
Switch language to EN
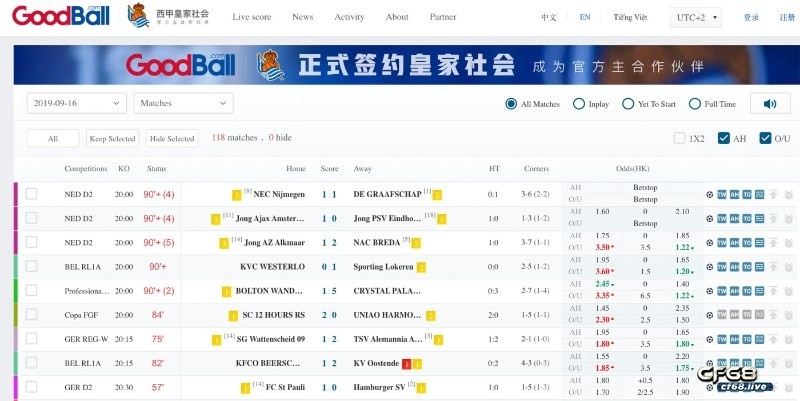tap(585, 17)
